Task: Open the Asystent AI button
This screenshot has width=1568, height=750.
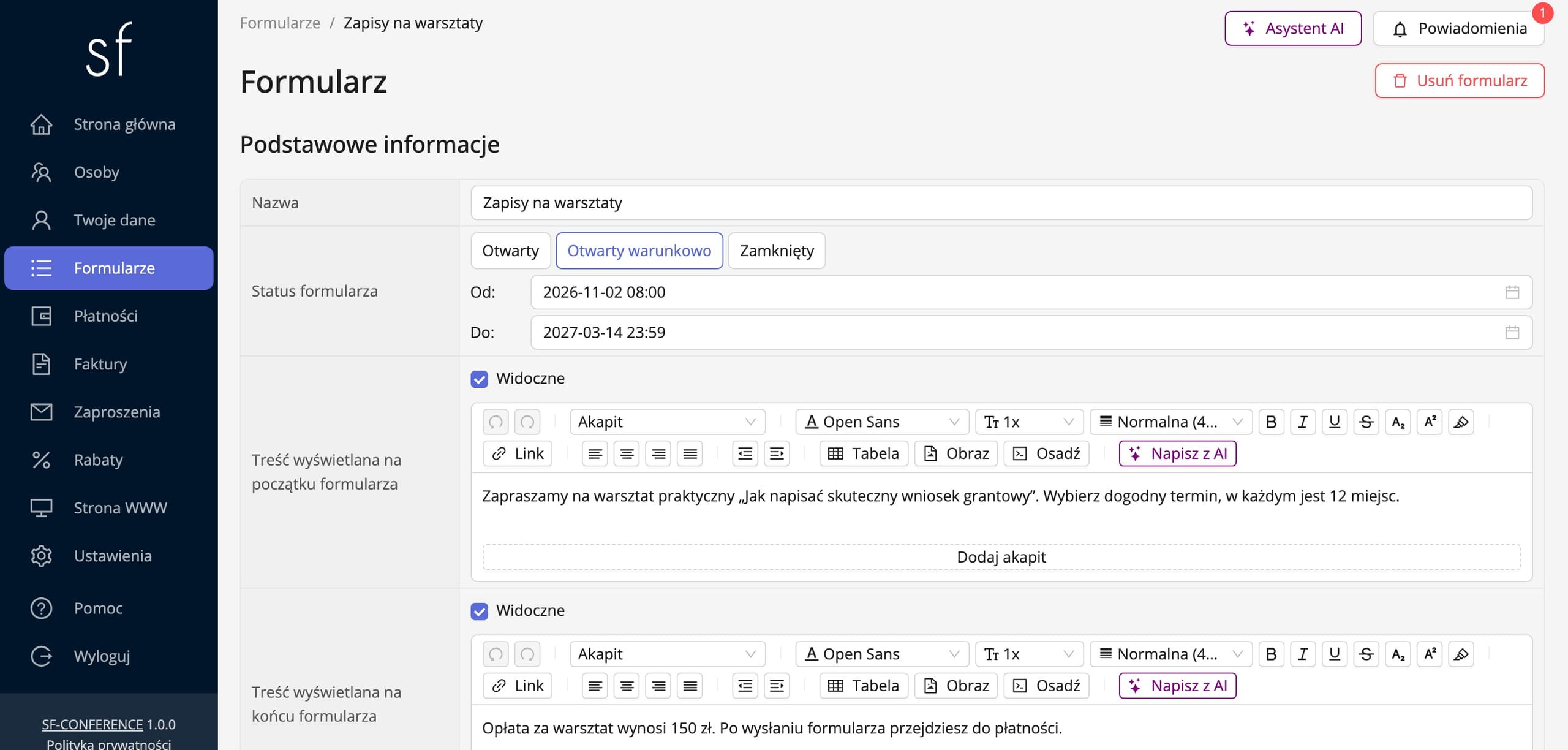Action: pos(1293,28)
